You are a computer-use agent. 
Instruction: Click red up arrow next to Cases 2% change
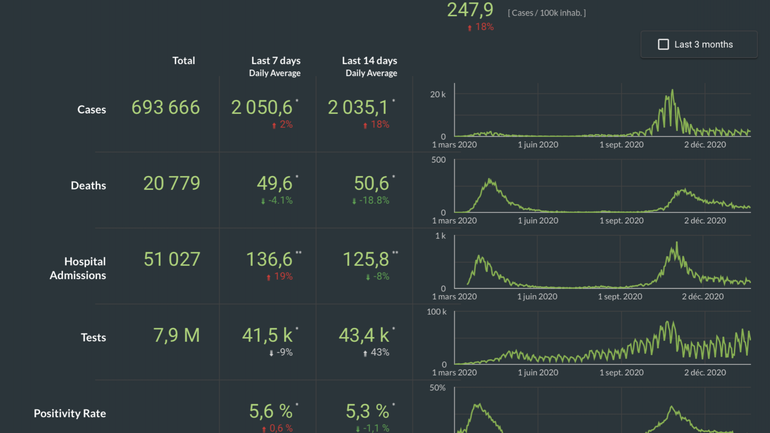(x=274, y=126)
